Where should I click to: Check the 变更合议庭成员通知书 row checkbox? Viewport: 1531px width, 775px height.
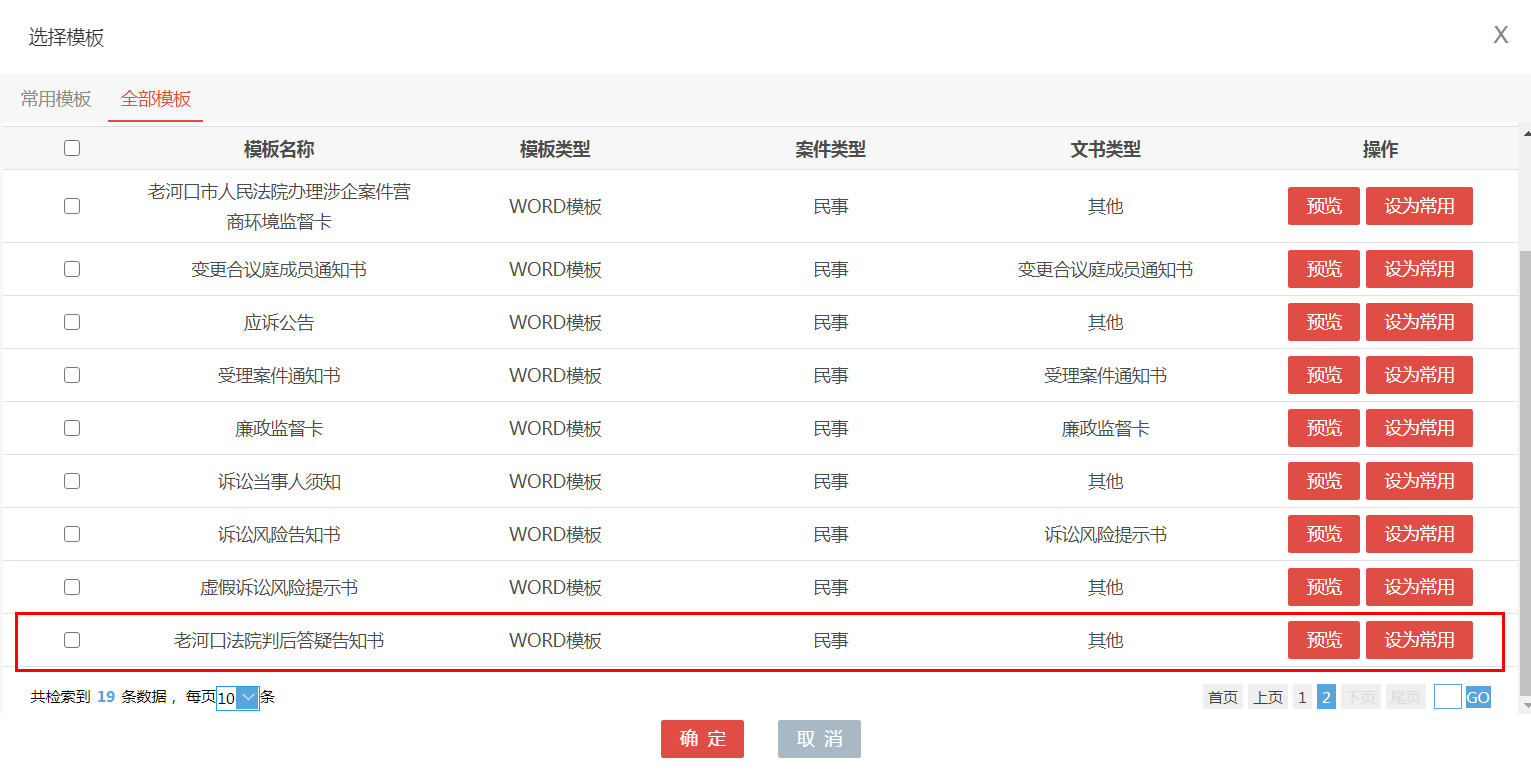click(x=72, y=269)
